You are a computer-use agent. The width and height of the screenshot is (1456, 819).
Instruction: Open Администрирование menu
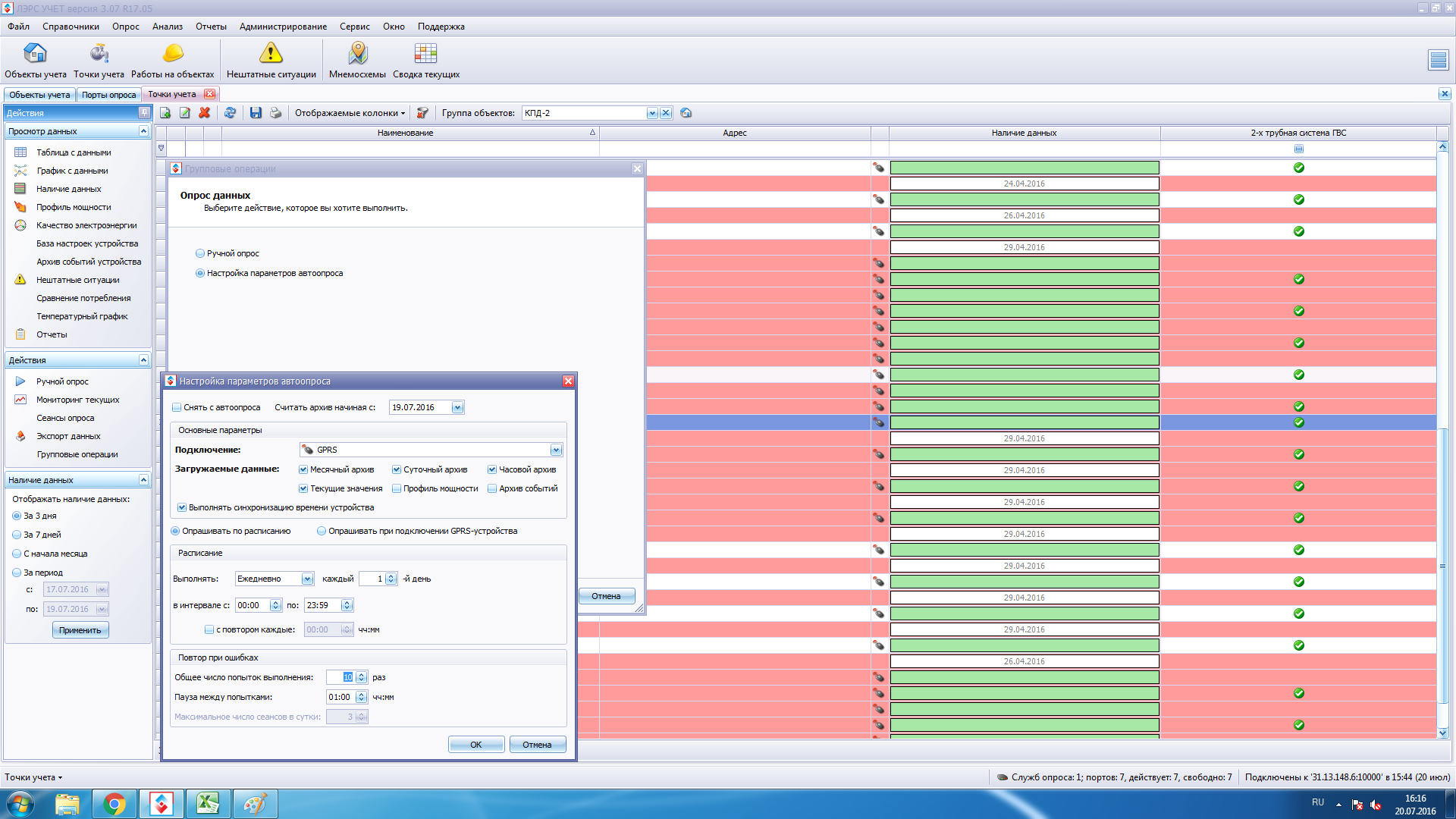click(x=283, y=27)
